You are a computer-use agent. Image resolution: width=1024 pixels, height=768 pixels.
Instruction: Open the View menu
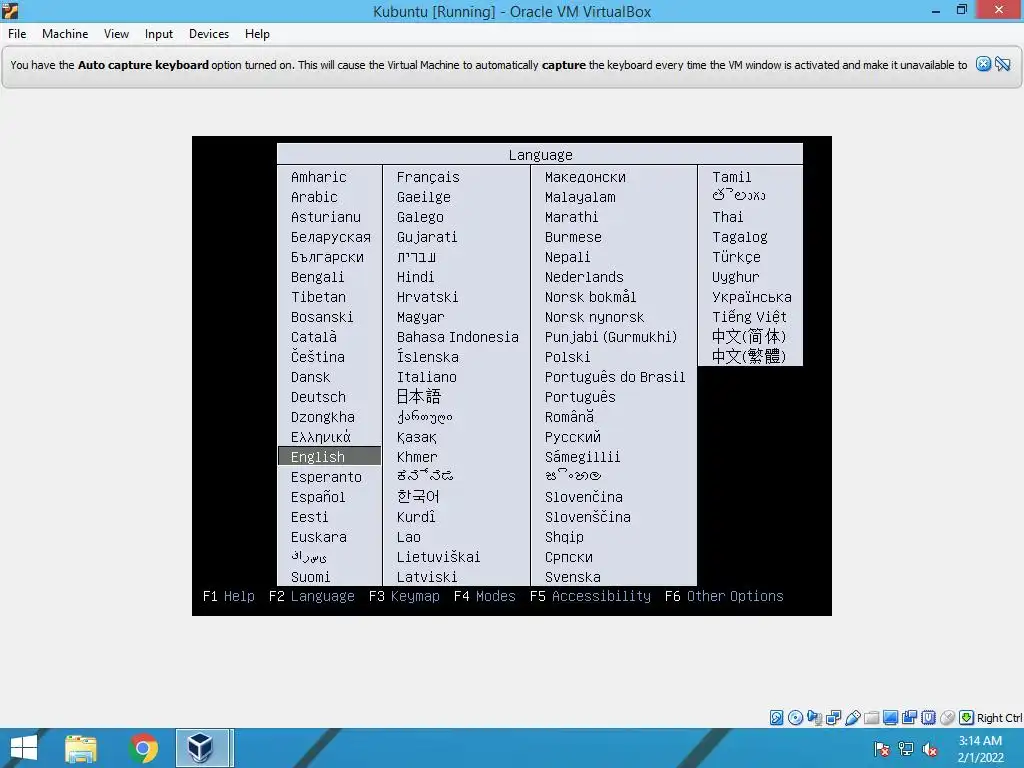point(116,34)
